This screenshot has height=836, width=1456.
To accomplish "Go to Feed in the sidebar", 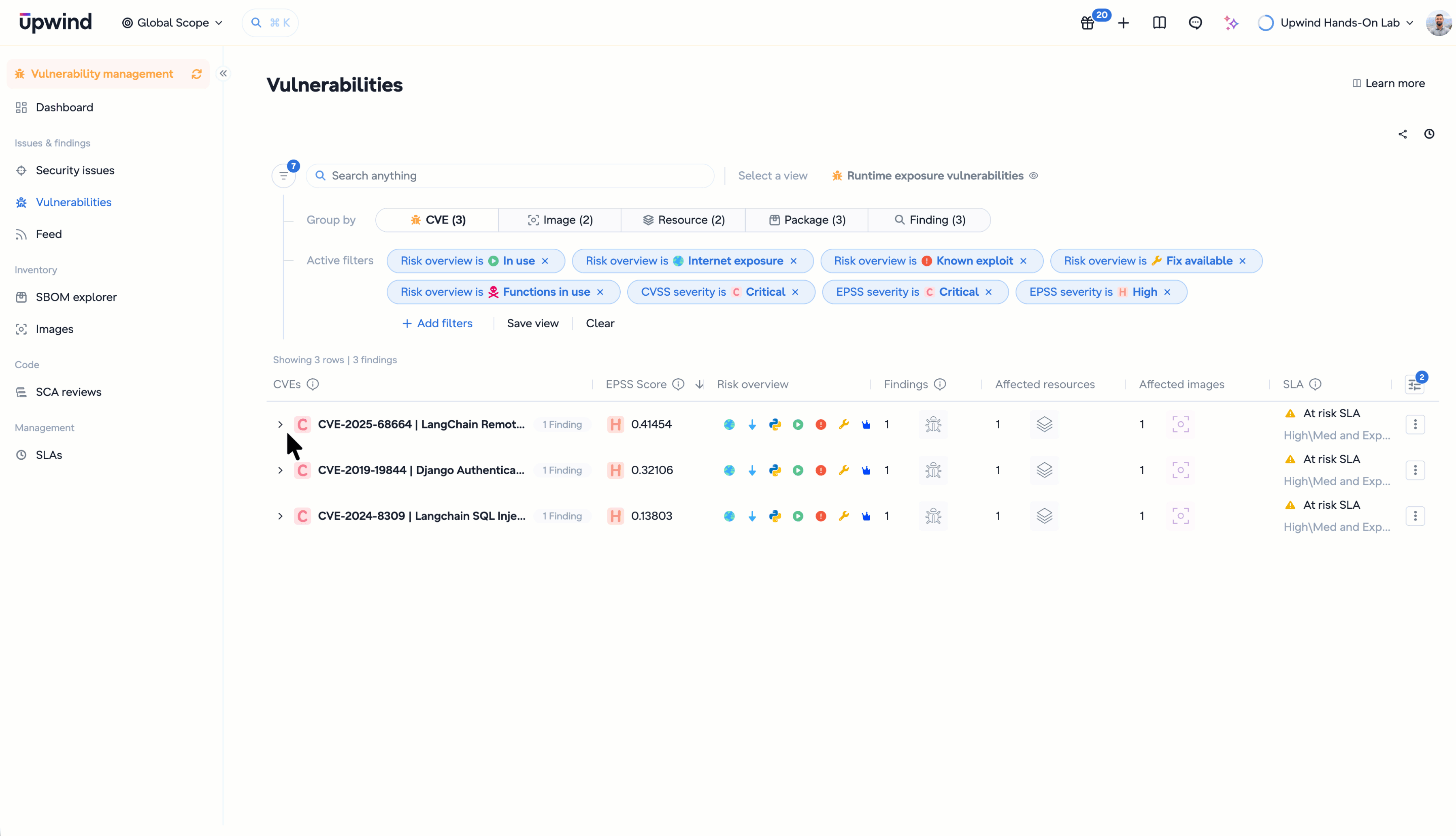I will [x=48, y=234].
